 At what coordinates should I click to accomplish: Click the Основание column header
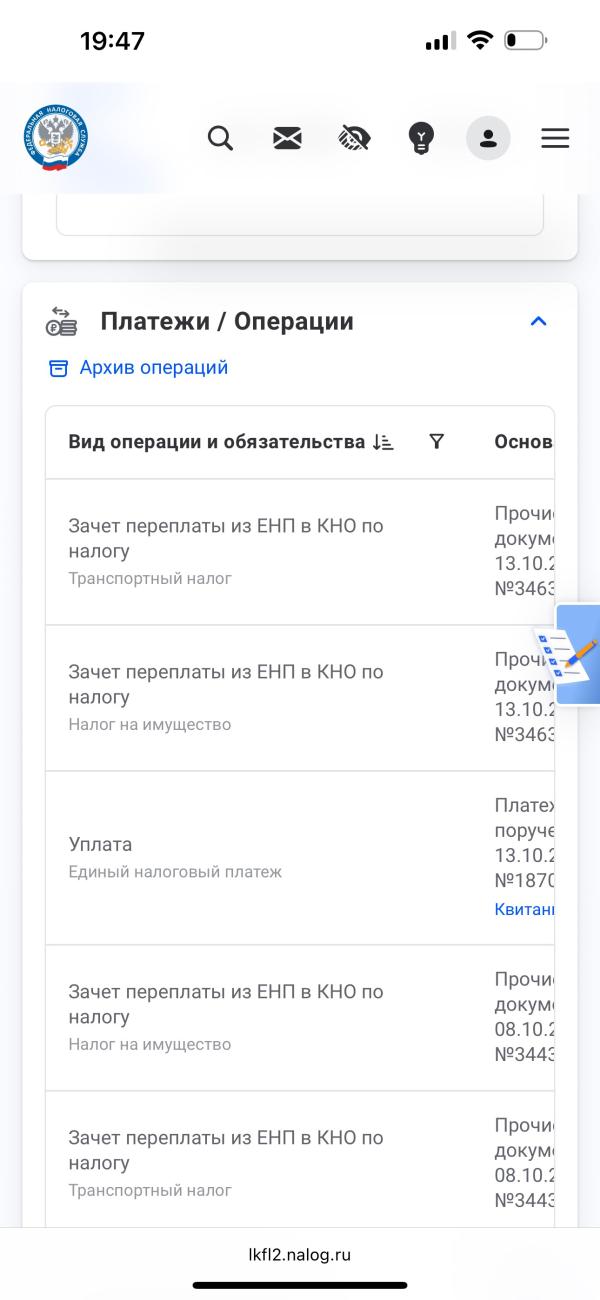point(523,442)
